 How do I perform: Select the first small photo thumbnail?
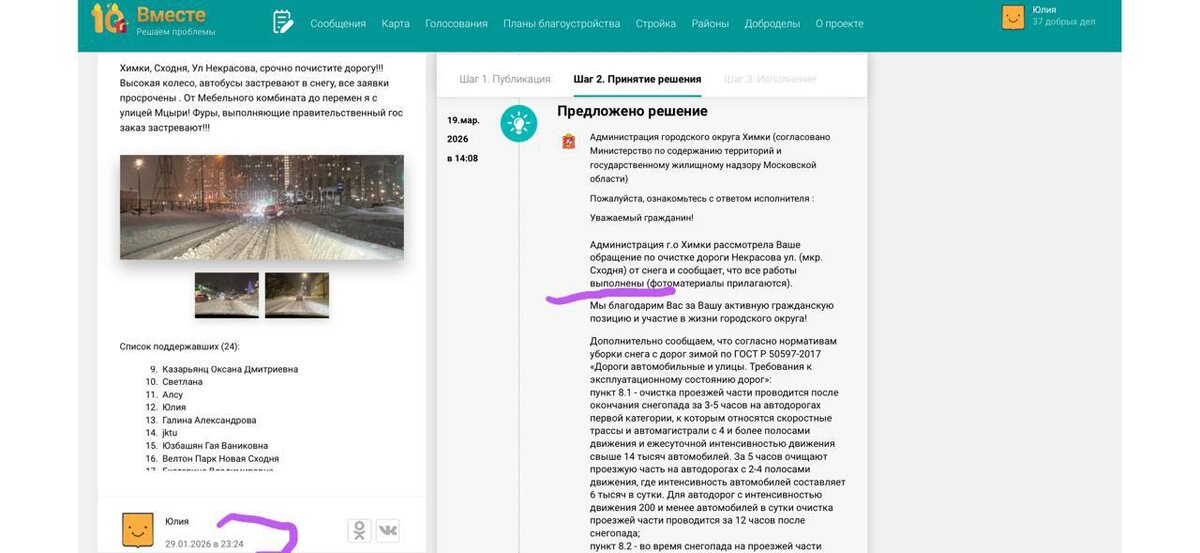coord(227,295)
